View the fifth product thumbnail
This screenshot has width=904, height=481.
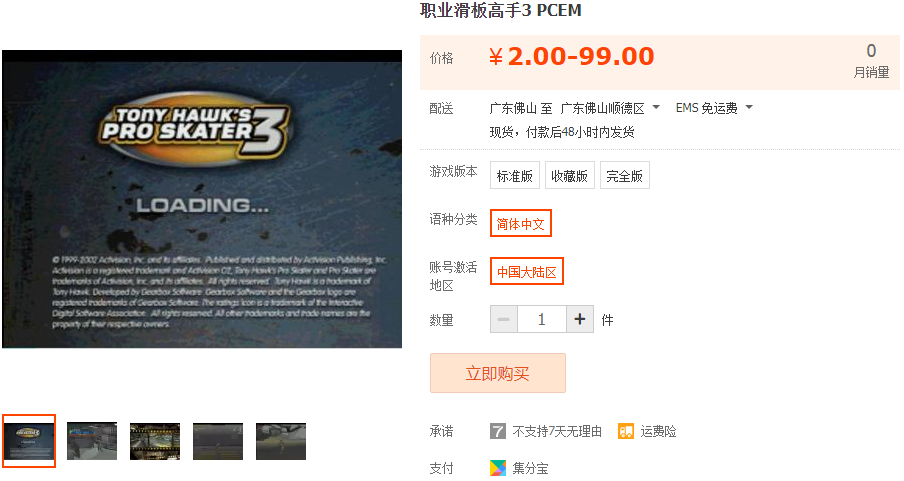pyautogui.click(x=281, y=441)
